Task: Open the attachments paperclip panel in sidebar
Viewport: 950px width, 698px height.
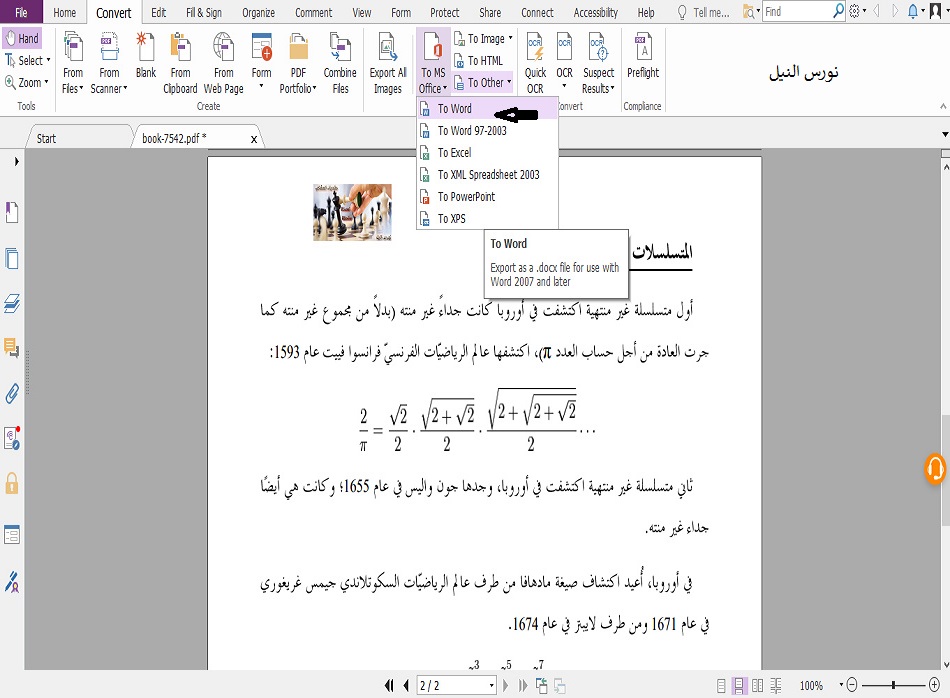Action: [12, 393]
